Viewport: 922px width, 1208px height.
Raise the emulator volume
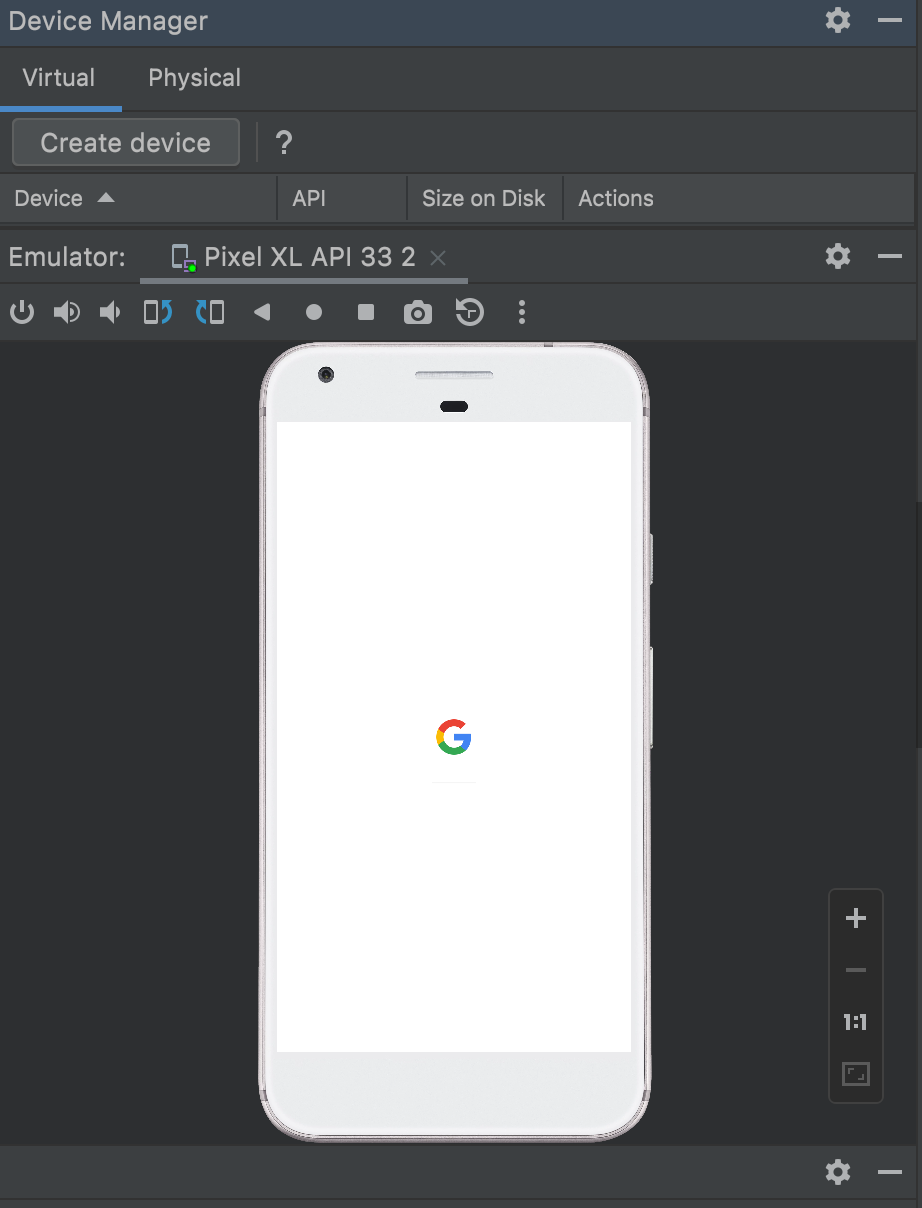tap(67, 313)
